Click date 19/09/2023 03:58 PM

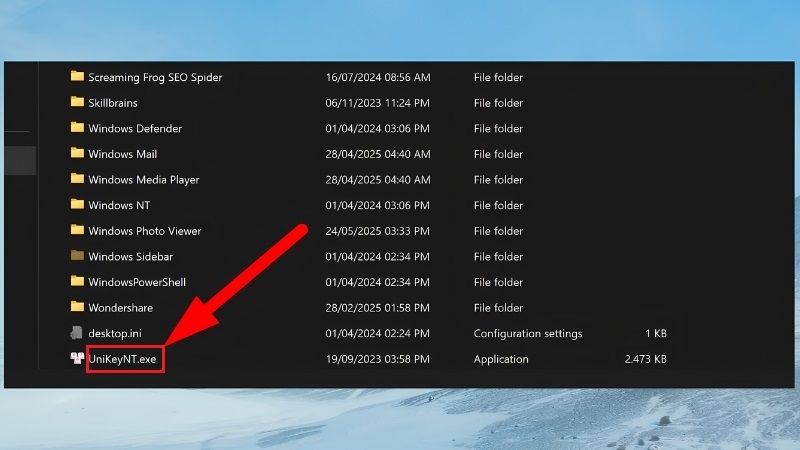coord(378,359)
